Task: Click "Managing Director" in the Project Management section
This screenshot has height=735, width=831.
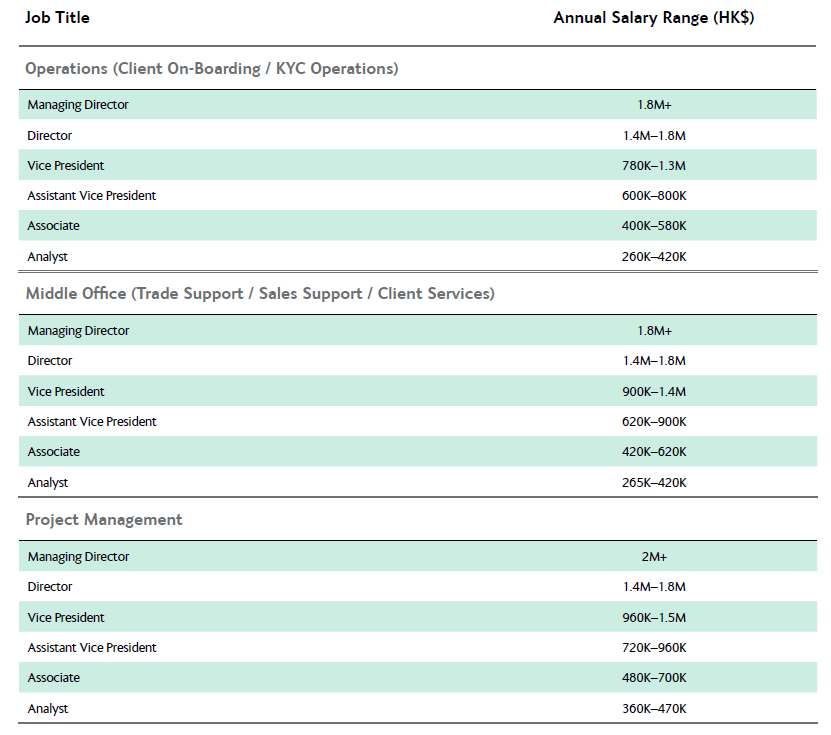Action: pos(78,557)
